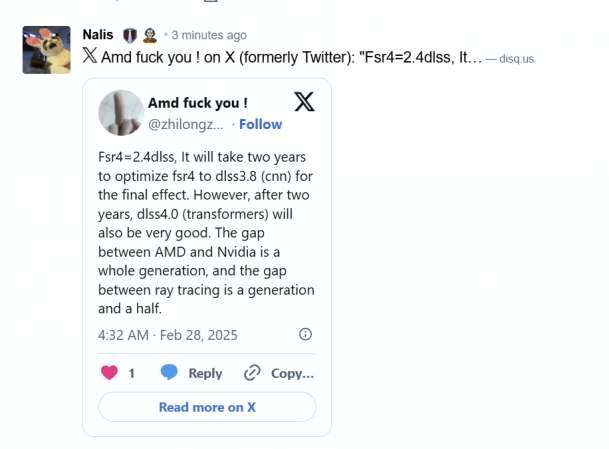Click the heart like icon on tweet
609x449 pixels.
(109, 373)
